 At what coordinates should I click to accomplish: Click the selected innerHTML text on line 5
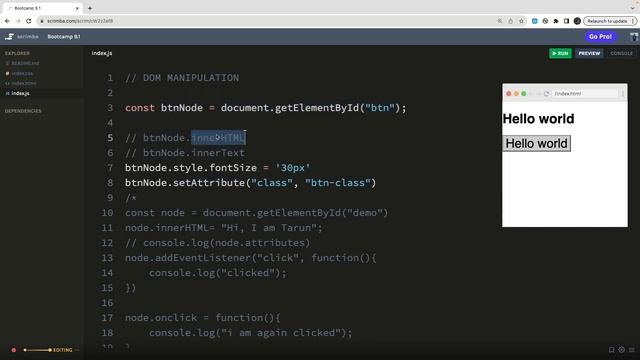[x=218, y=138]
